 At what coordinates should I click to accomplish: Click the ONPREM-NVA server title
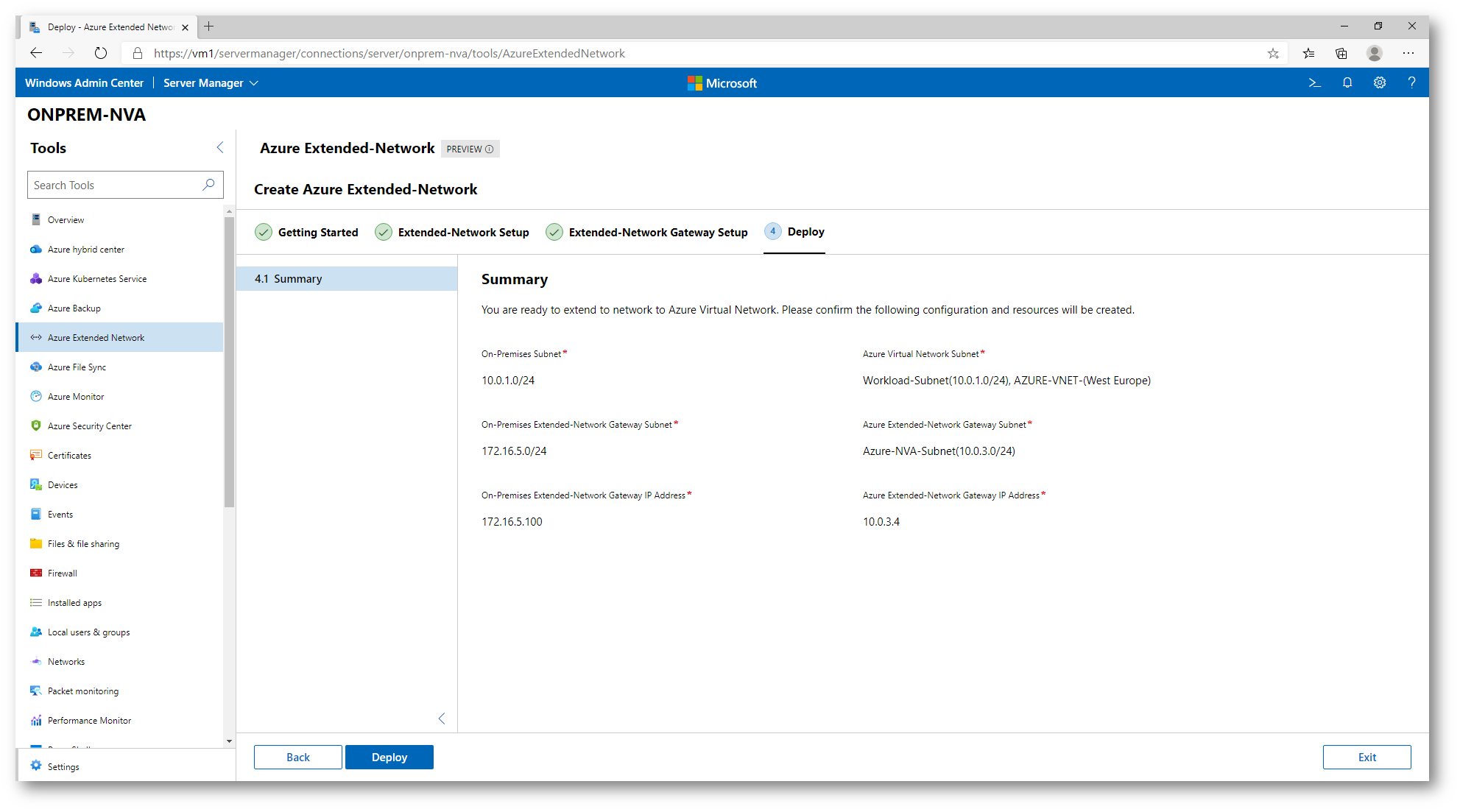(x=86, y=115)
